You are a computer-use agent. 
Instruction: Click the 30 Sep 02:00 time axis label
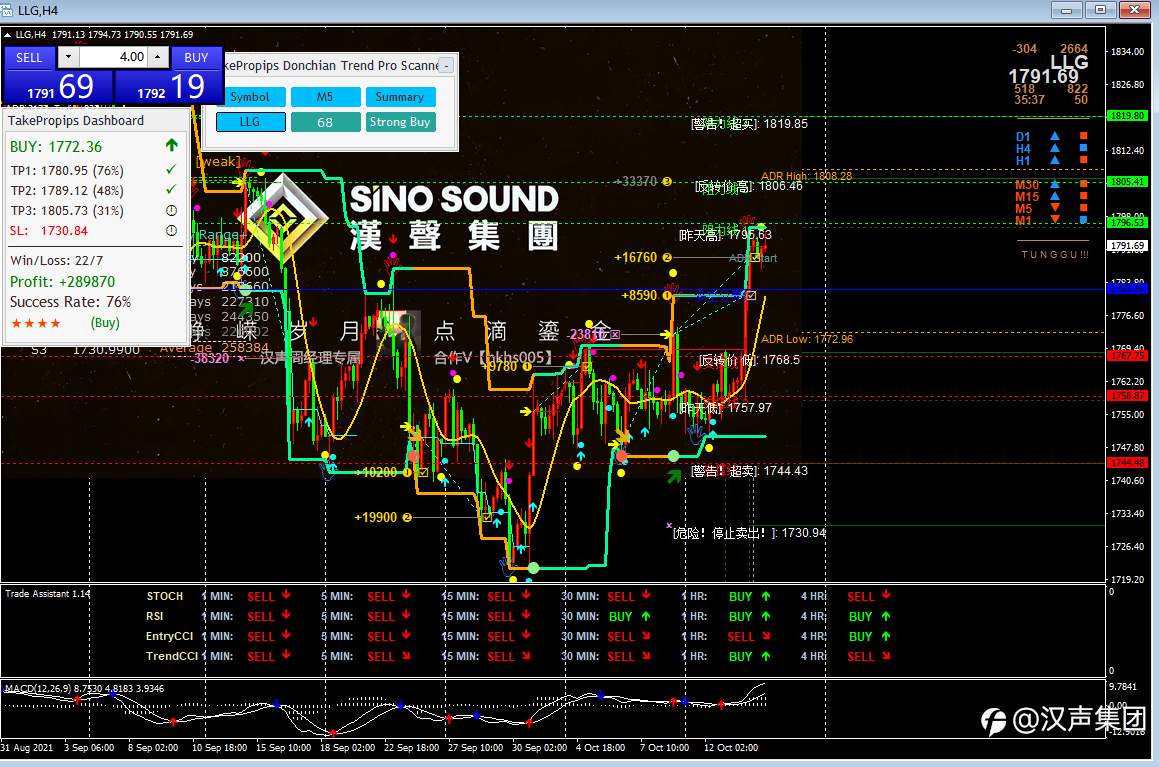[540, 747]
